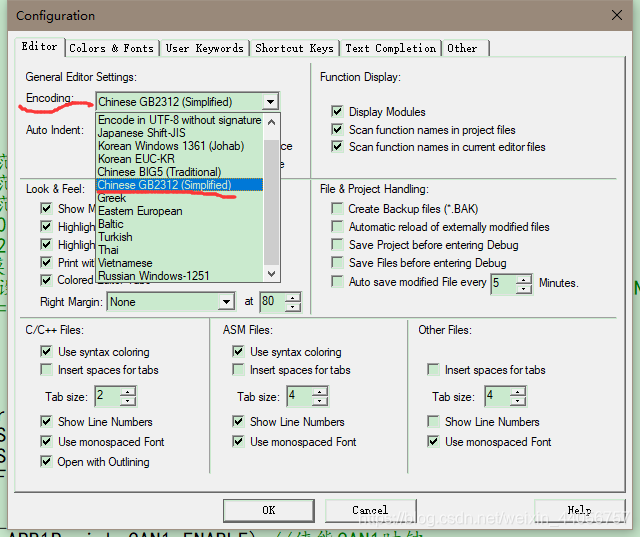This screenshot has height=537, width=640.
Task: Increase auto save minutes stepper
Action: [524, 279]
